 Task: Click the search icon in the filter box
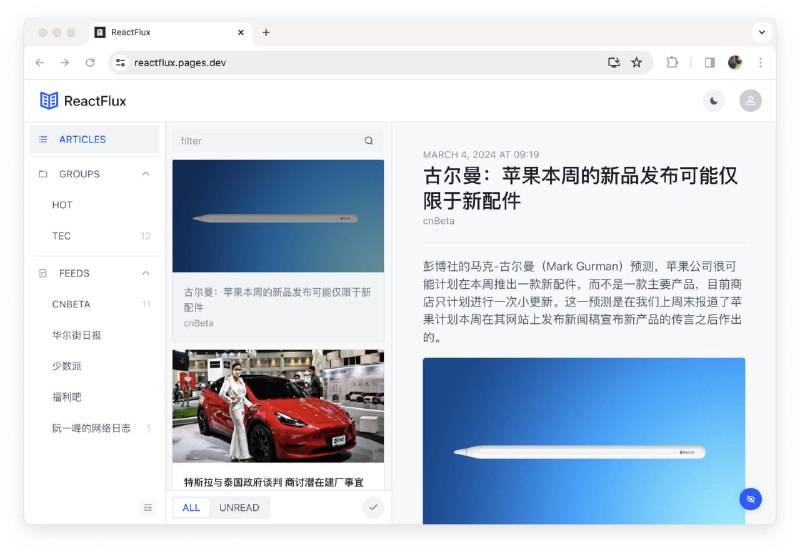[369, 141]
